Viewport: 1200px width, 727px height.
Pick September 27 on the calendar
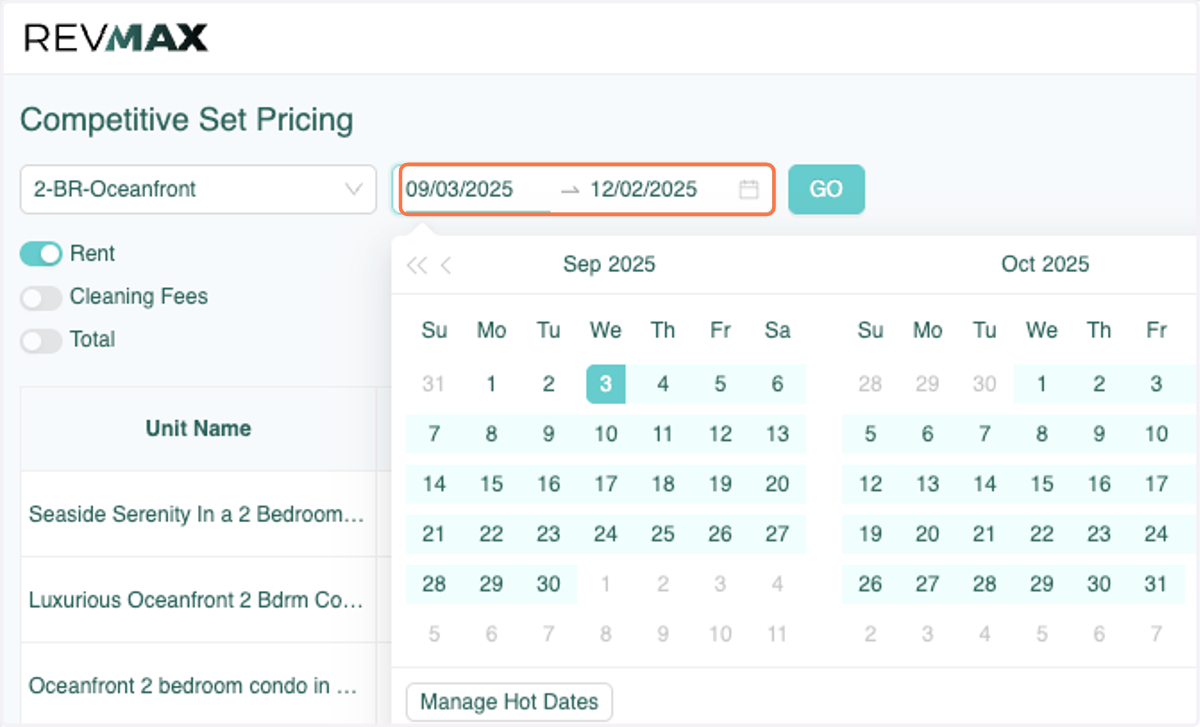[777, 534]
